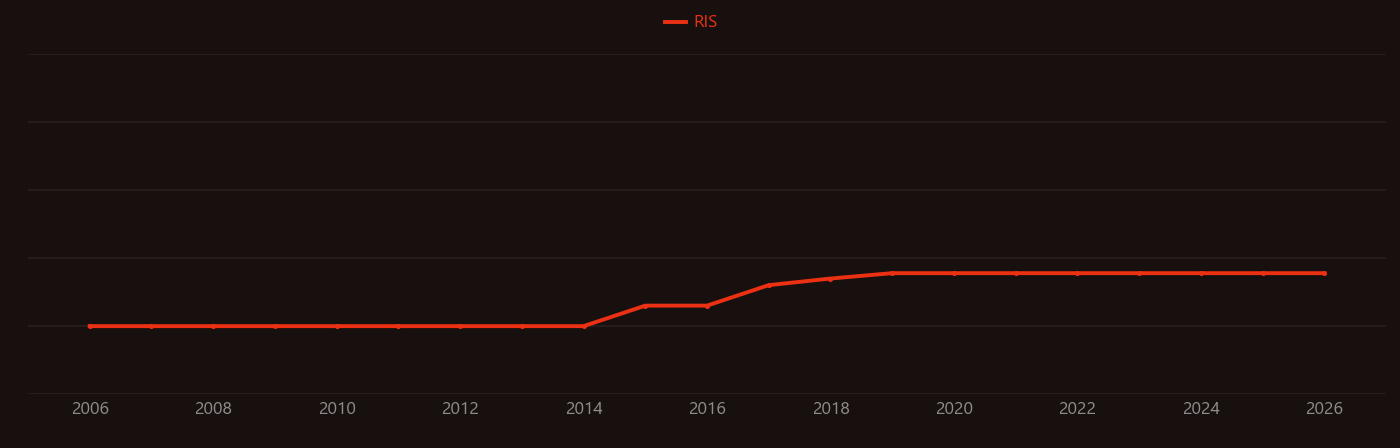Click the x-axis label 2014

584,409
